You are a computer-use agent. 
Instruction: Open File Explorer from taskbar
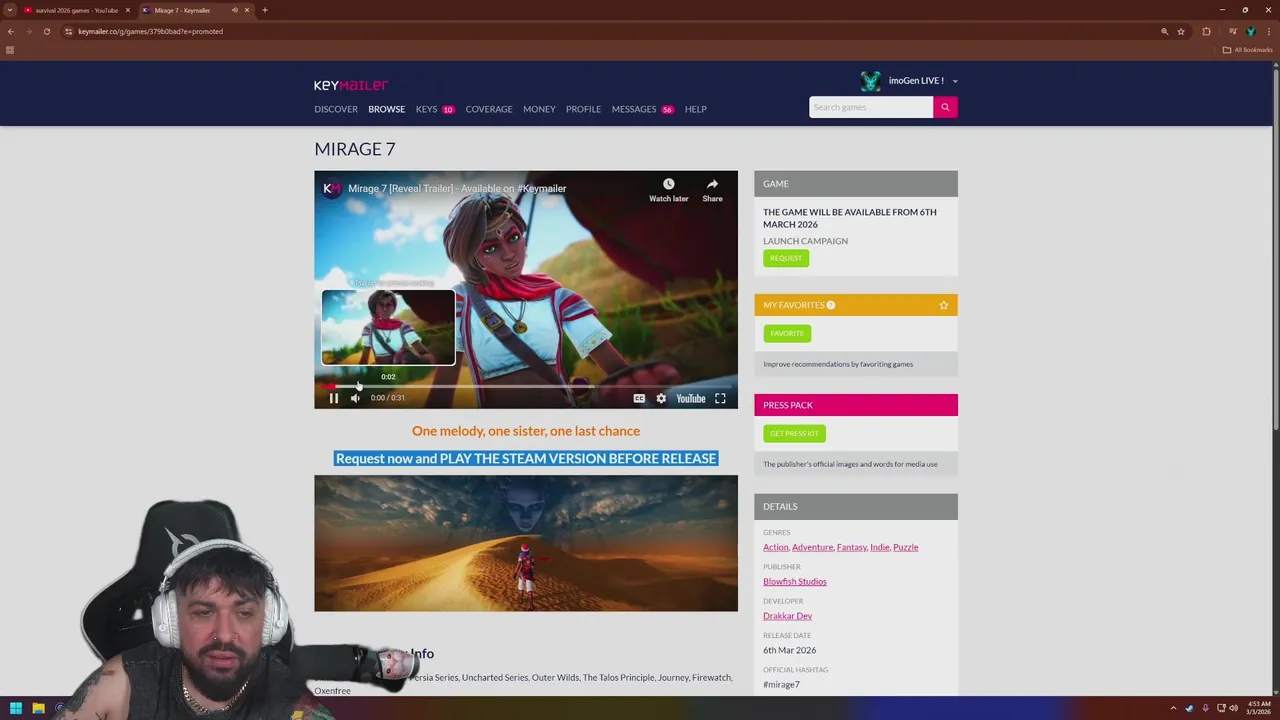point(38,708)
